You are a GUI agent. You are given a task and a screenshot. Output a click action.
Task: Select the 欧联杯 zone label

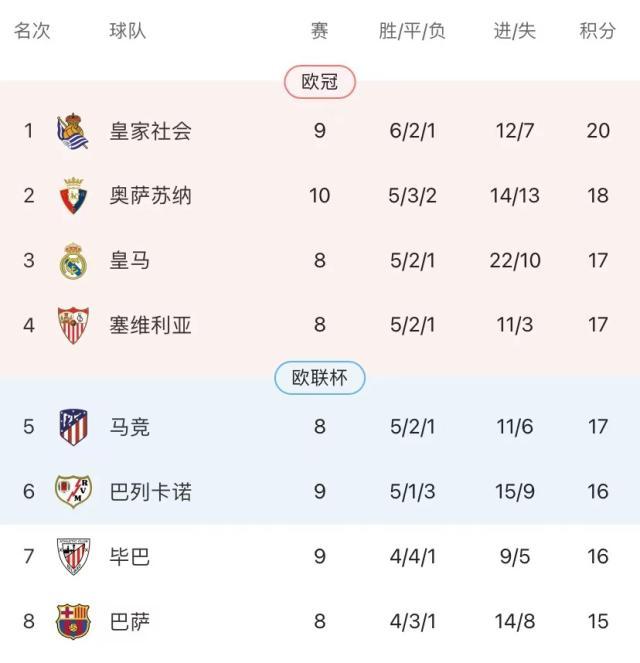(320, 378)
